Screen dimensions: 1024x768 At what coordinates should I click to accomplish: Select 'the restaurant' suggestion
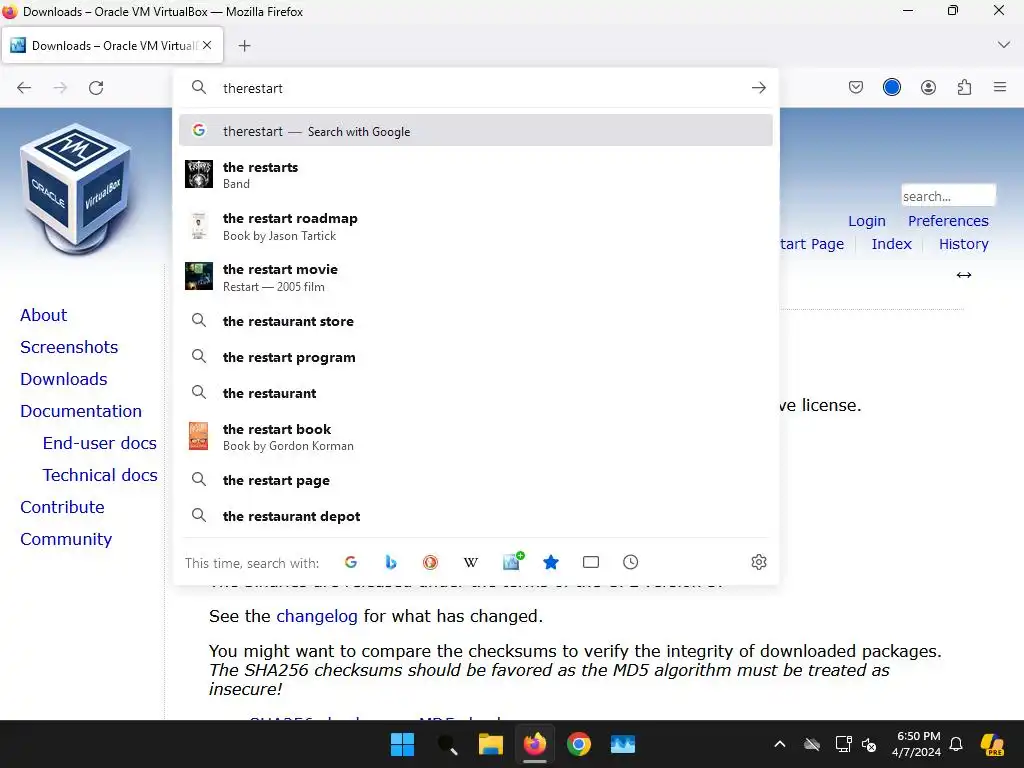tap(475, 392)
